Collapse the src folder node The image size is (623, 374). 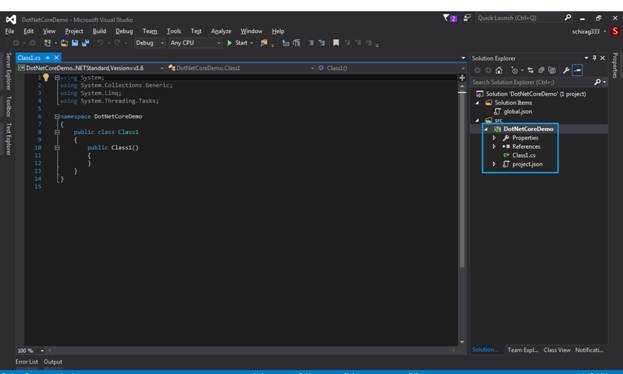477,120
